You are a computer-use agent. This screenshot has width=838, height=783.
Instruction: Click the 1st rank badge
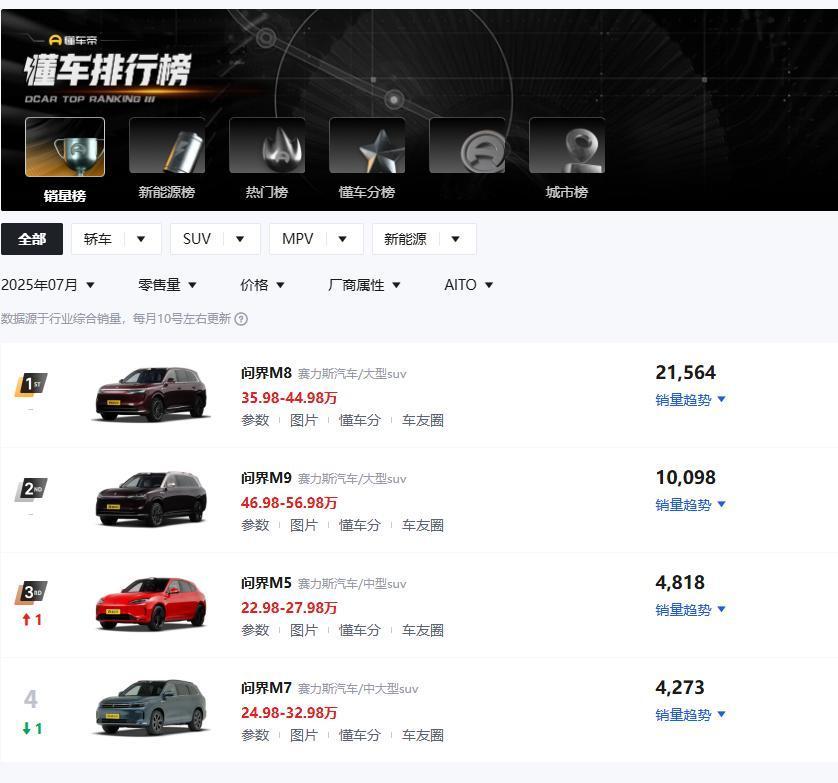pos(31,384)
